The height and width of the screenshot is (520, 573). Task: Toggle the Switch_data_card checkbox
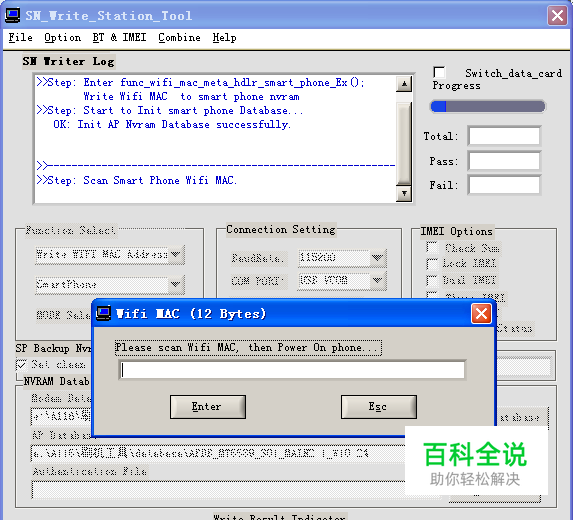439,72
